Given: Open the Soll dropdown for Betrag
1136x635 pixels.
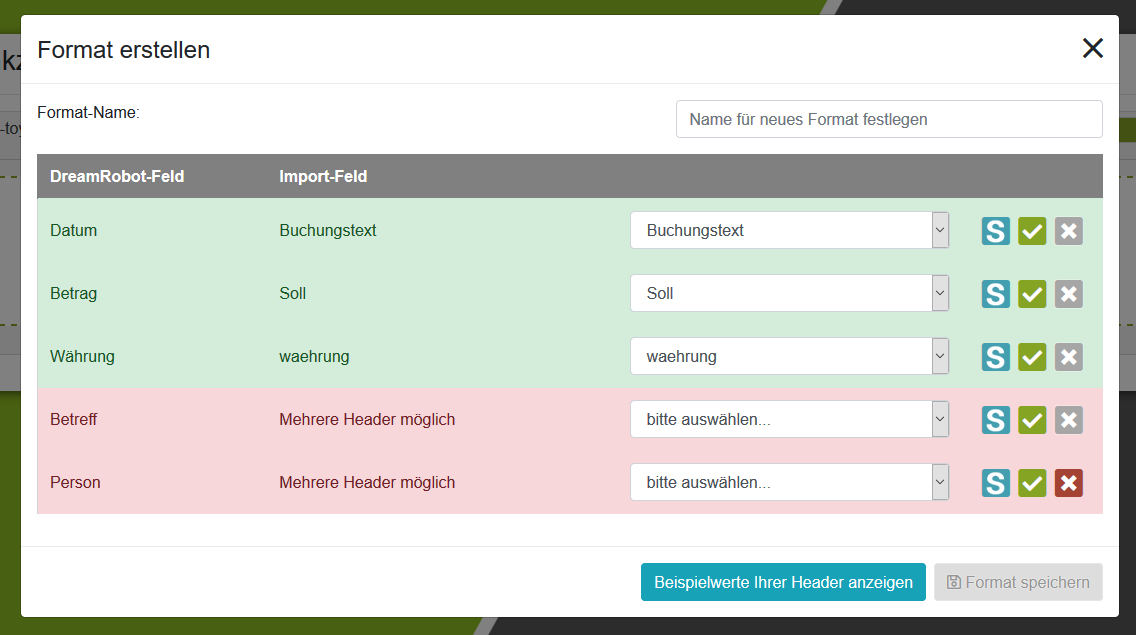Looking at the screenshot, I should [x=789, y=294].
